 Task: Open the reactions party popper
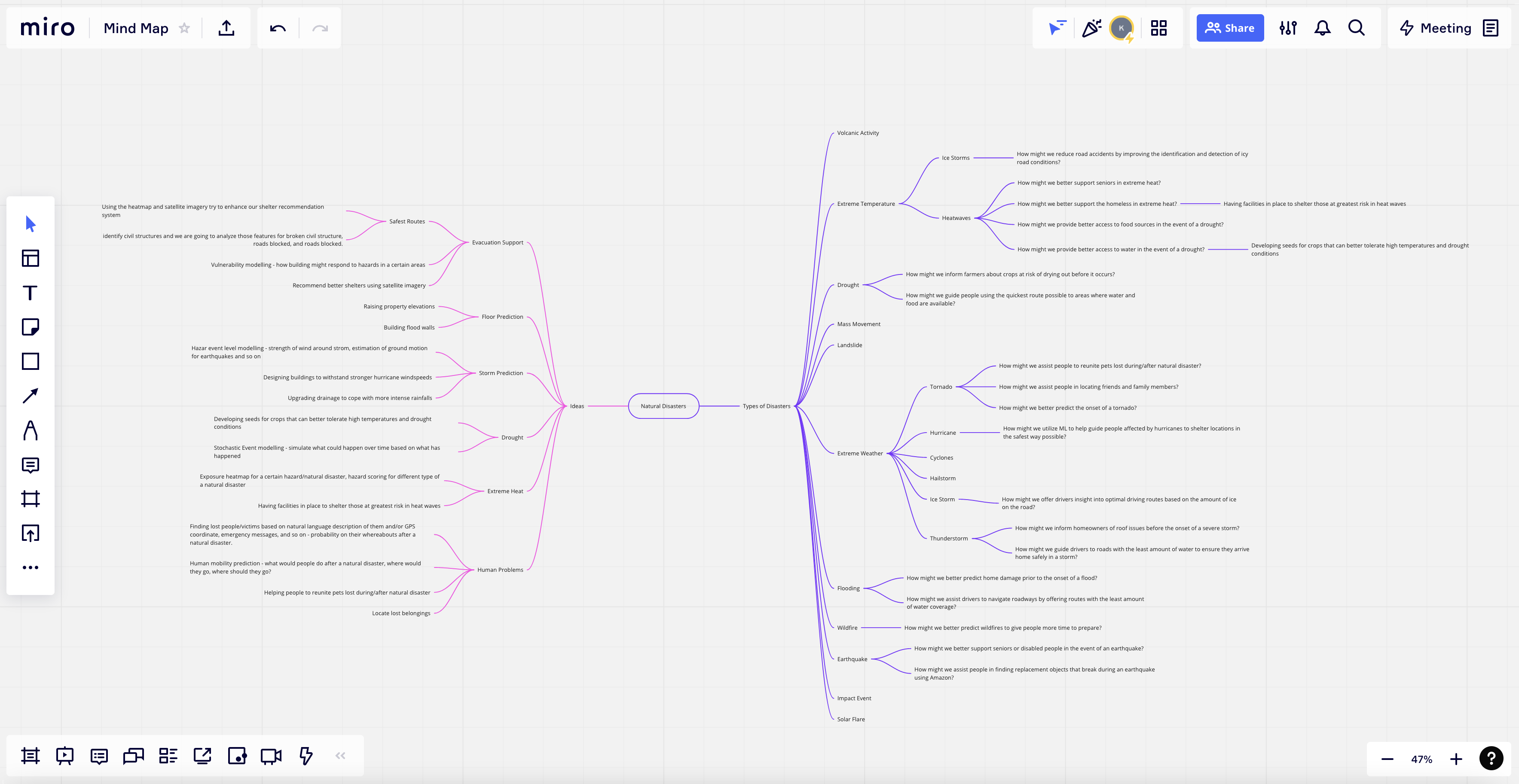1091,28
